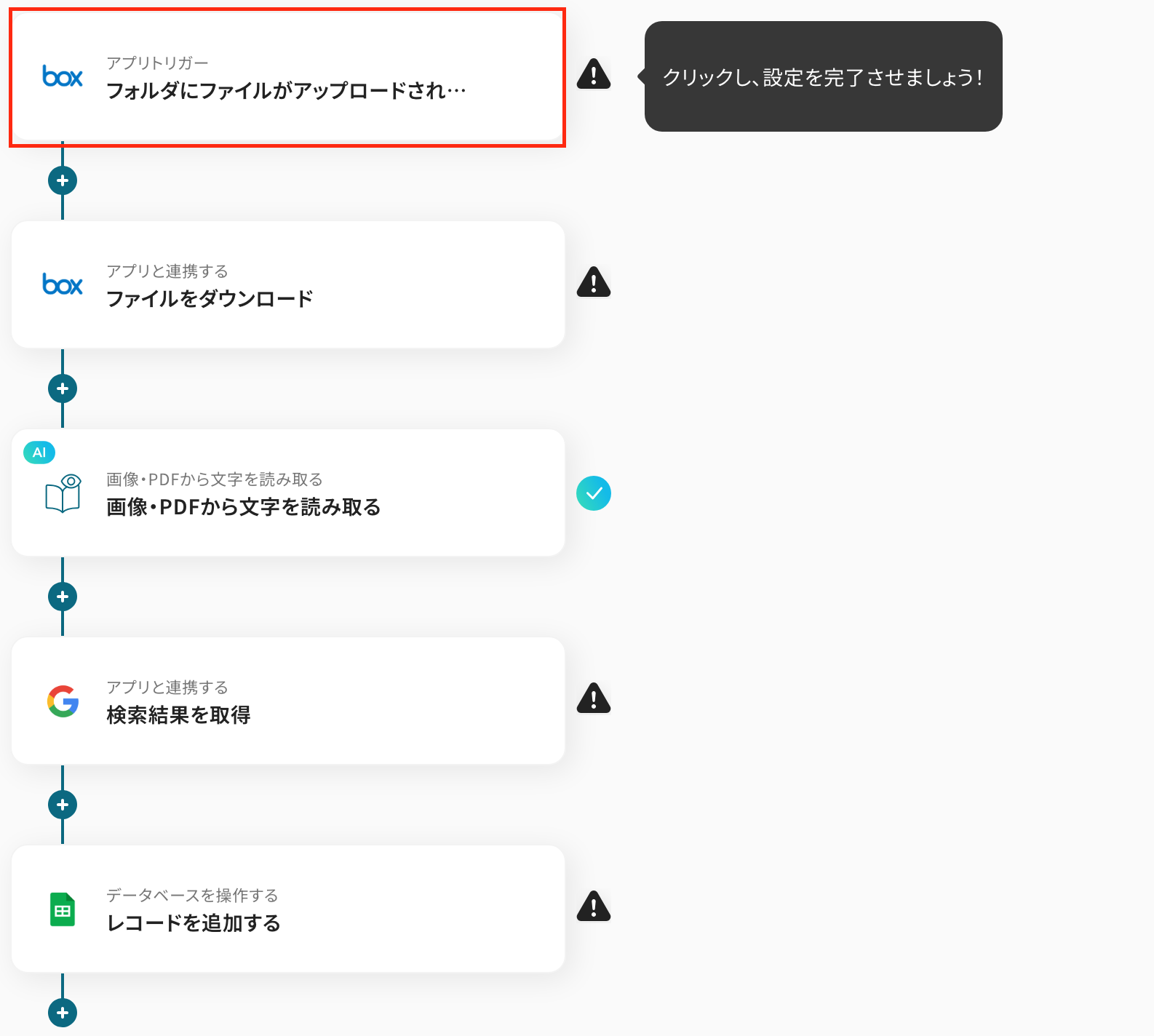Screen dimensions: 1154x1036
Task: Click warning icon beside ファイルをダウンロード
Action: pos(594,282)
